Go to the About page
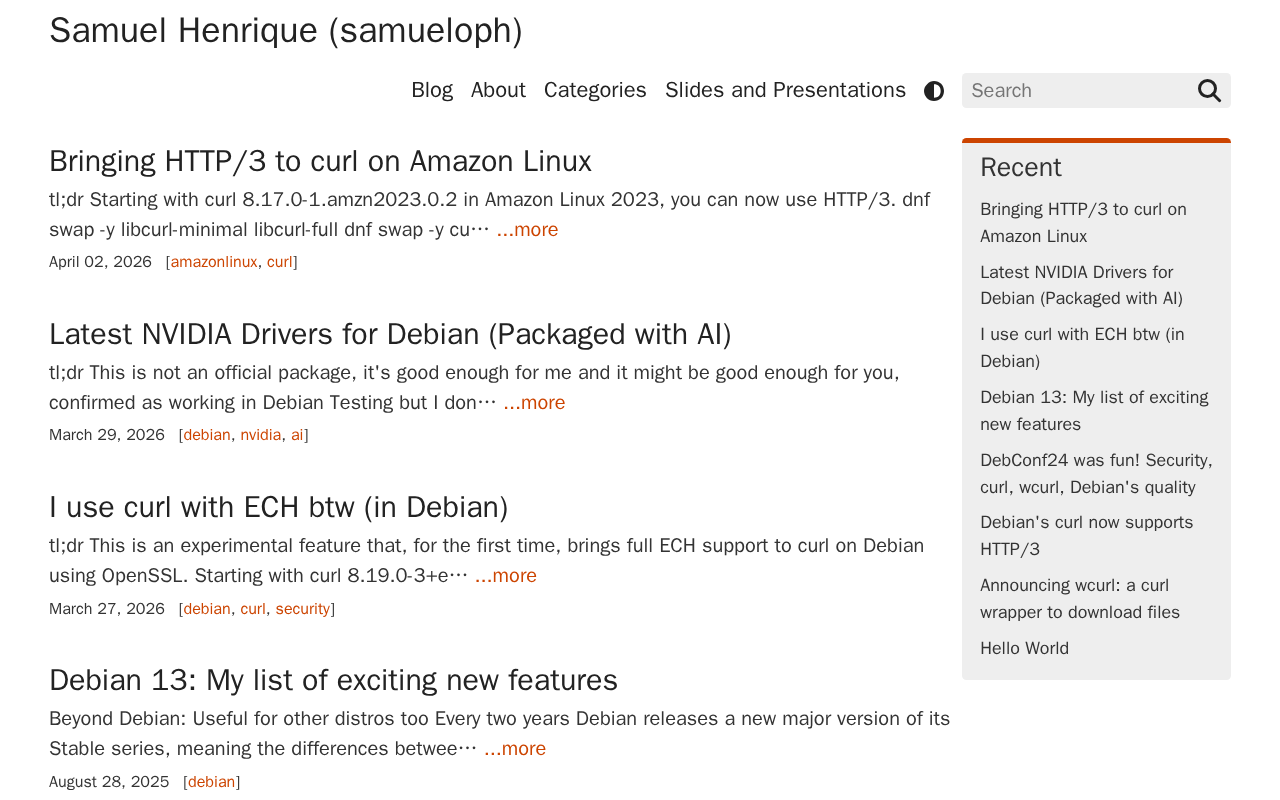Screen dimensions: 1280x800 tap(498, 90)
